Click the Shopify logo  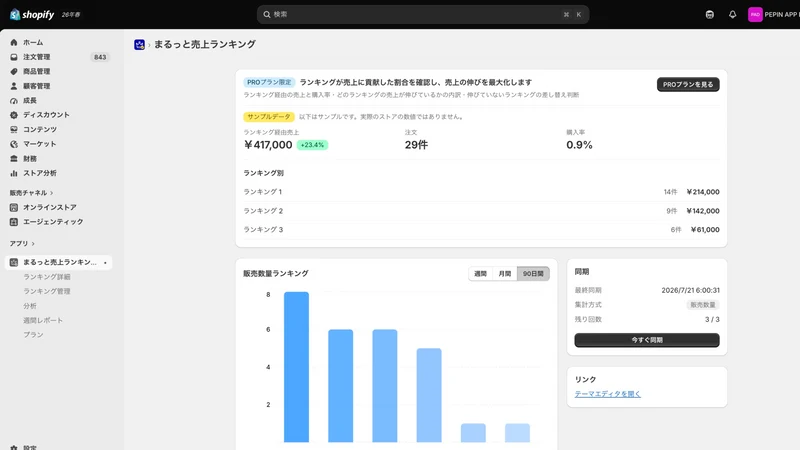point(32,14)
